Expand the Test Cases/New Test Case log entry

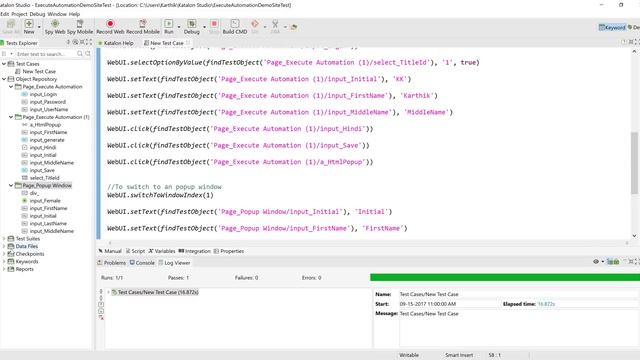pos(109,292)
